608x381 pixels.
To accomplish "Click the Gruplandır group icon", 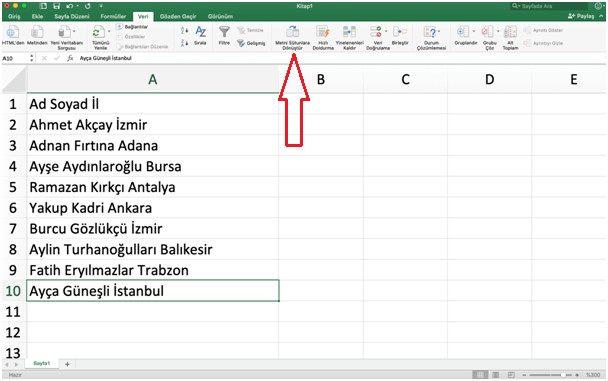I will [x=463, y=32].
